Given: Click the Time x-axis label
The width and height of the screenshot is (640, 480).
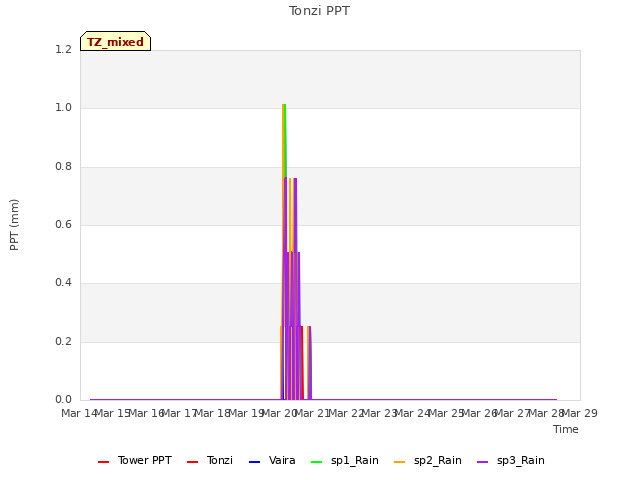Looking at the screenshot, I should (x=566, y=429).
